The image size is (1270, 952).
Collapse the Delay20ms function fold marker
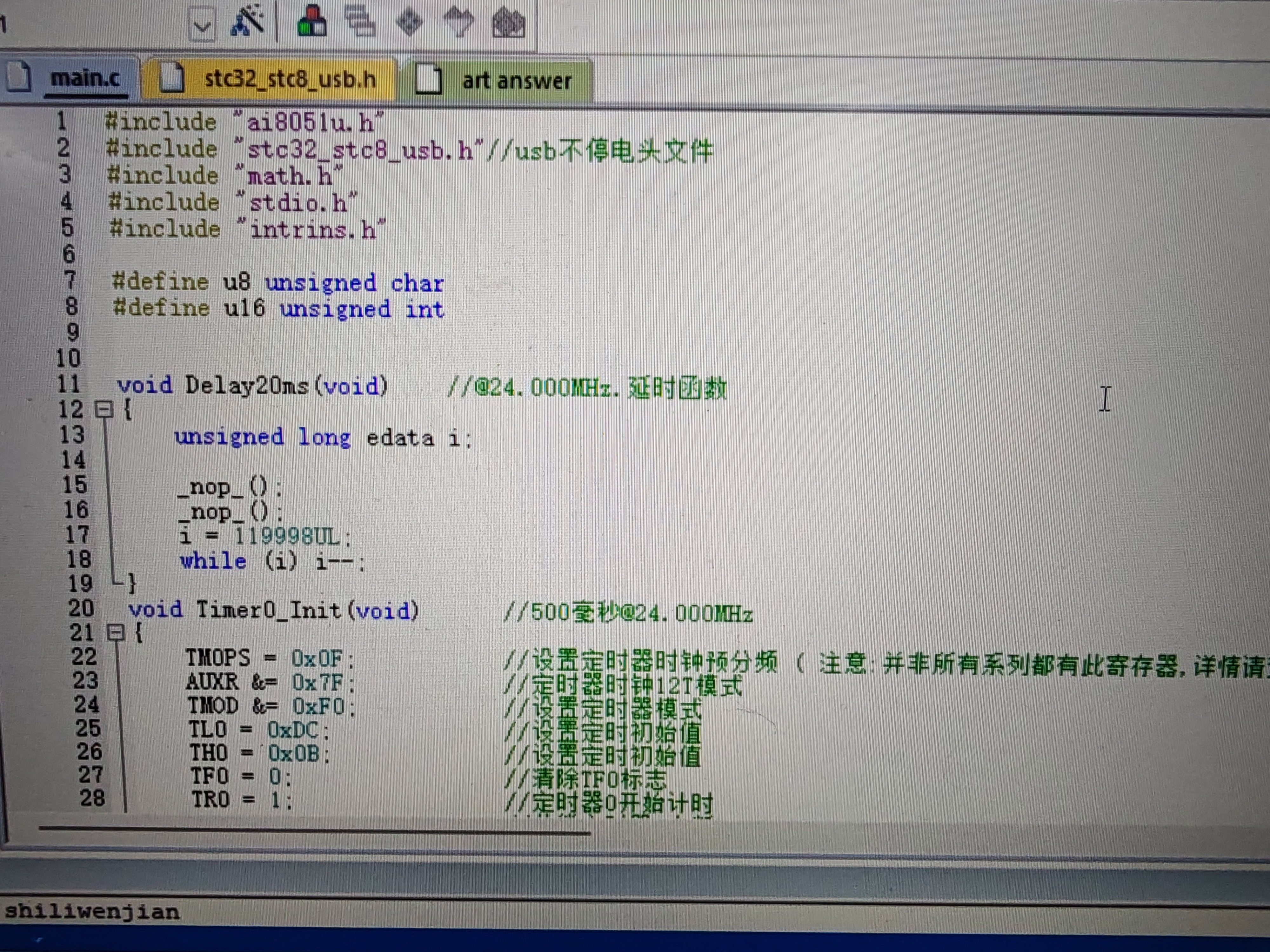click(x=104, y=410)
